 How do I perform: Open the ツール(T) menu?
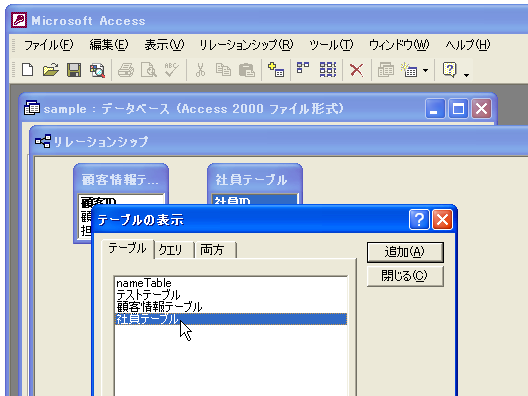point(331,45)
